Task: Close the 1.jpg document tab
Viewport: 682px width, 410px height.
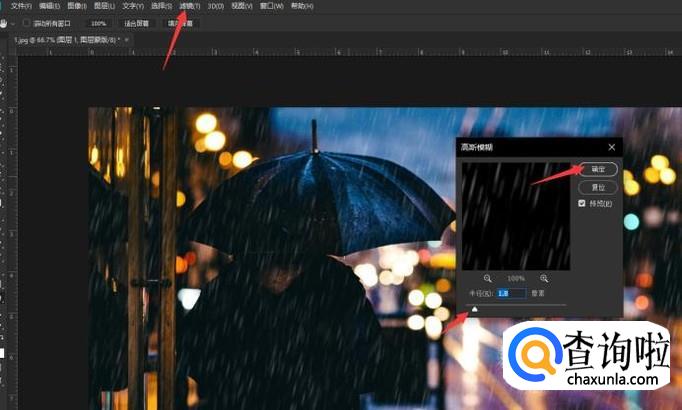Action: tap(127, 40)
